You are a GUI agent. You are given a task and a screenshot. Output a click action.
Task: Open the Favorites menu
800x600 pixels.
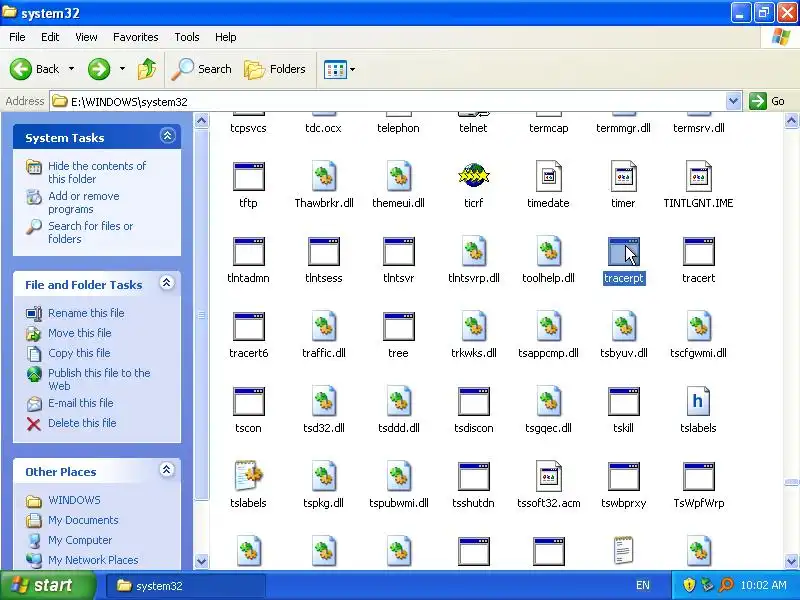coord(136,37)
